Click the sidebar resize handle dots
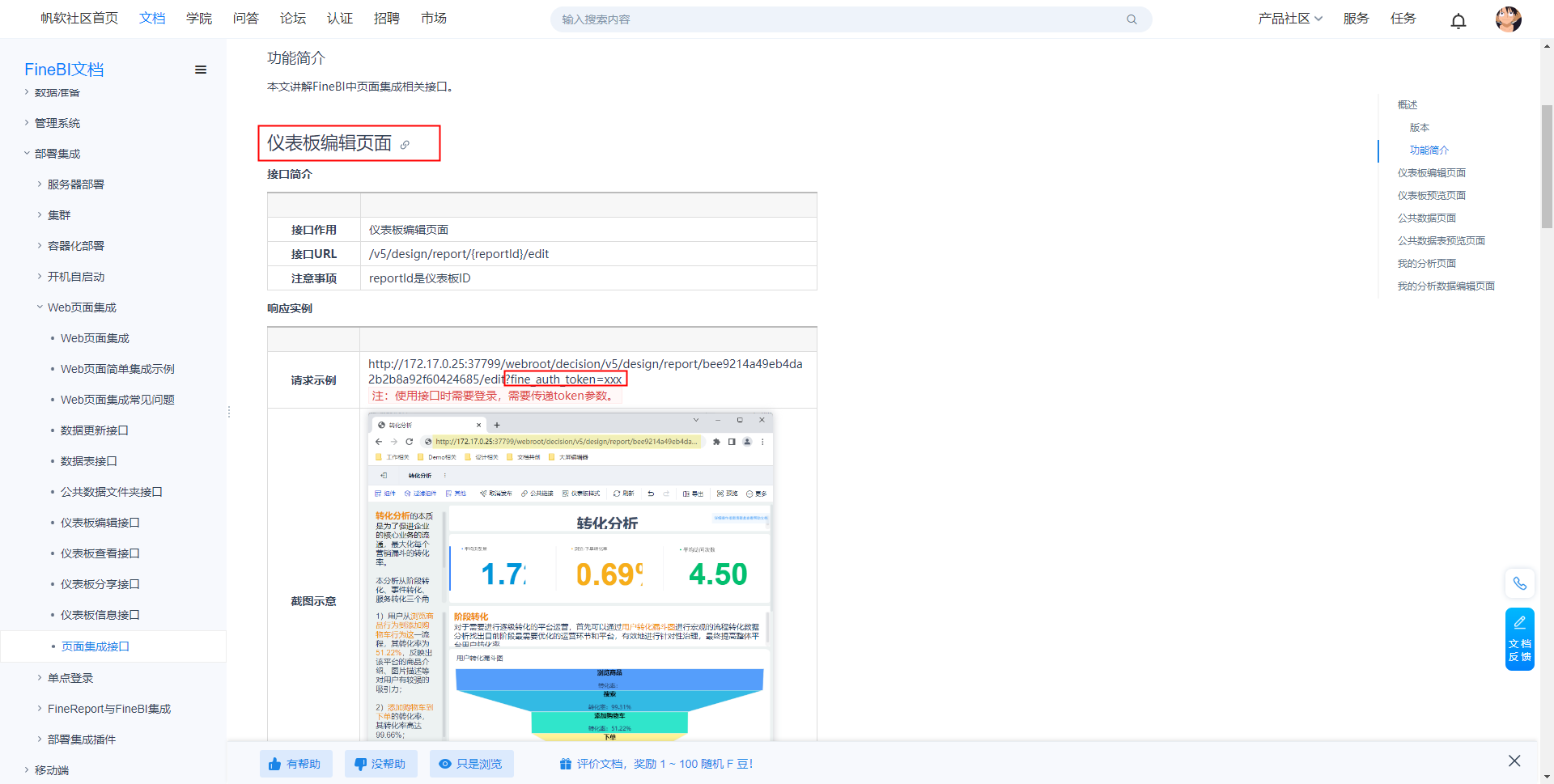1554x784 pixels. click(229, 412)
